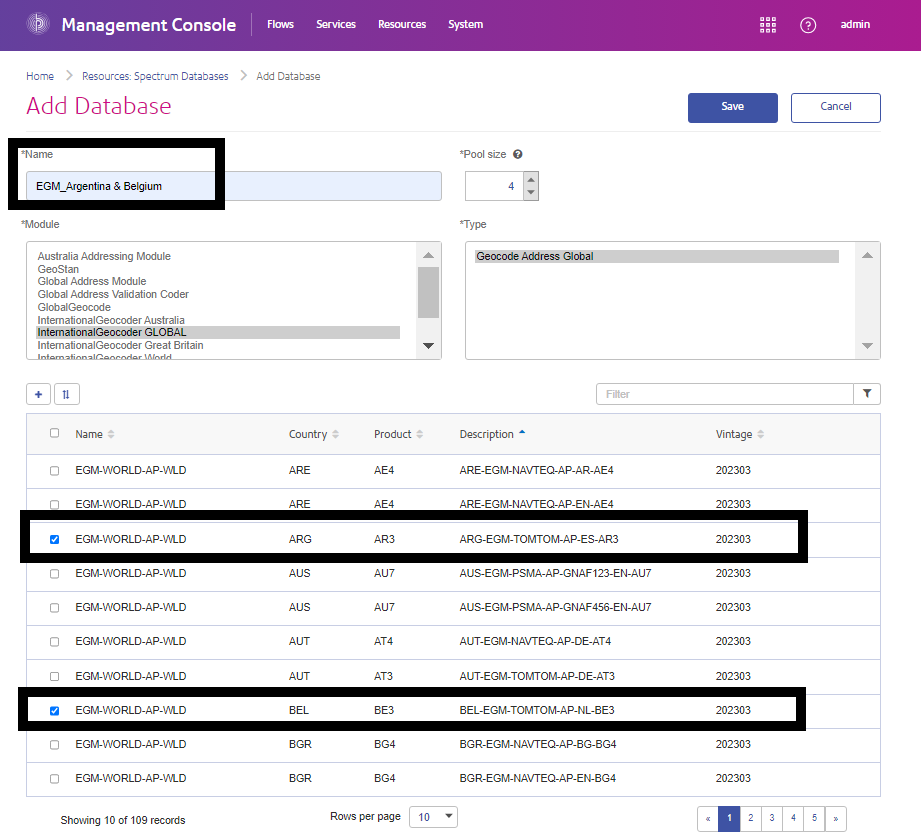
Task: Open the Flows menu
Action: click(x=280, y=24)
